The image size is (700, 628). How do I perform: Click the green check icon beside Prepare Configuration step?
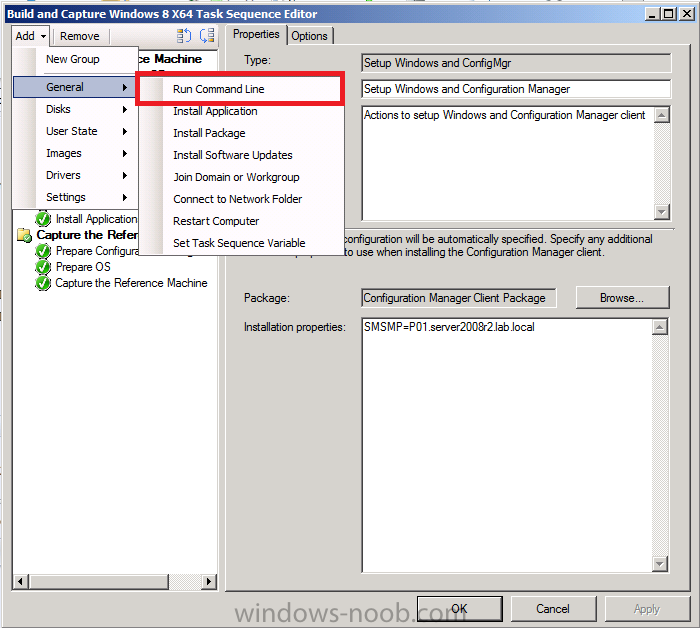point(43,251)
